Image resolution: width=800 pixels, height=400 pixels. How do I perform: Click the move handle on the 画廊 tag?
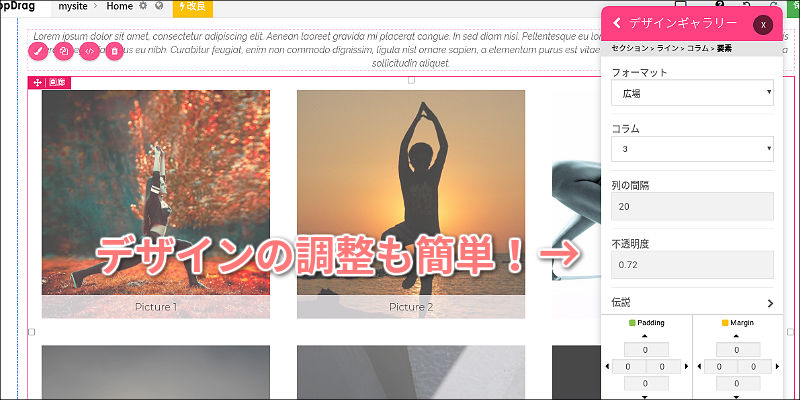click(x=37, y=83)
